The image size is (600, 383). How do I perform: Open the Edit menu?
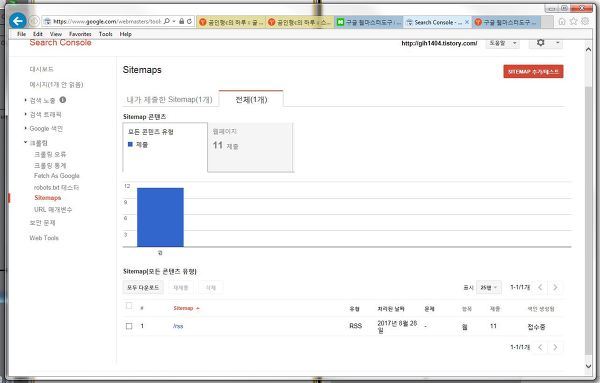tap(38, 34)
